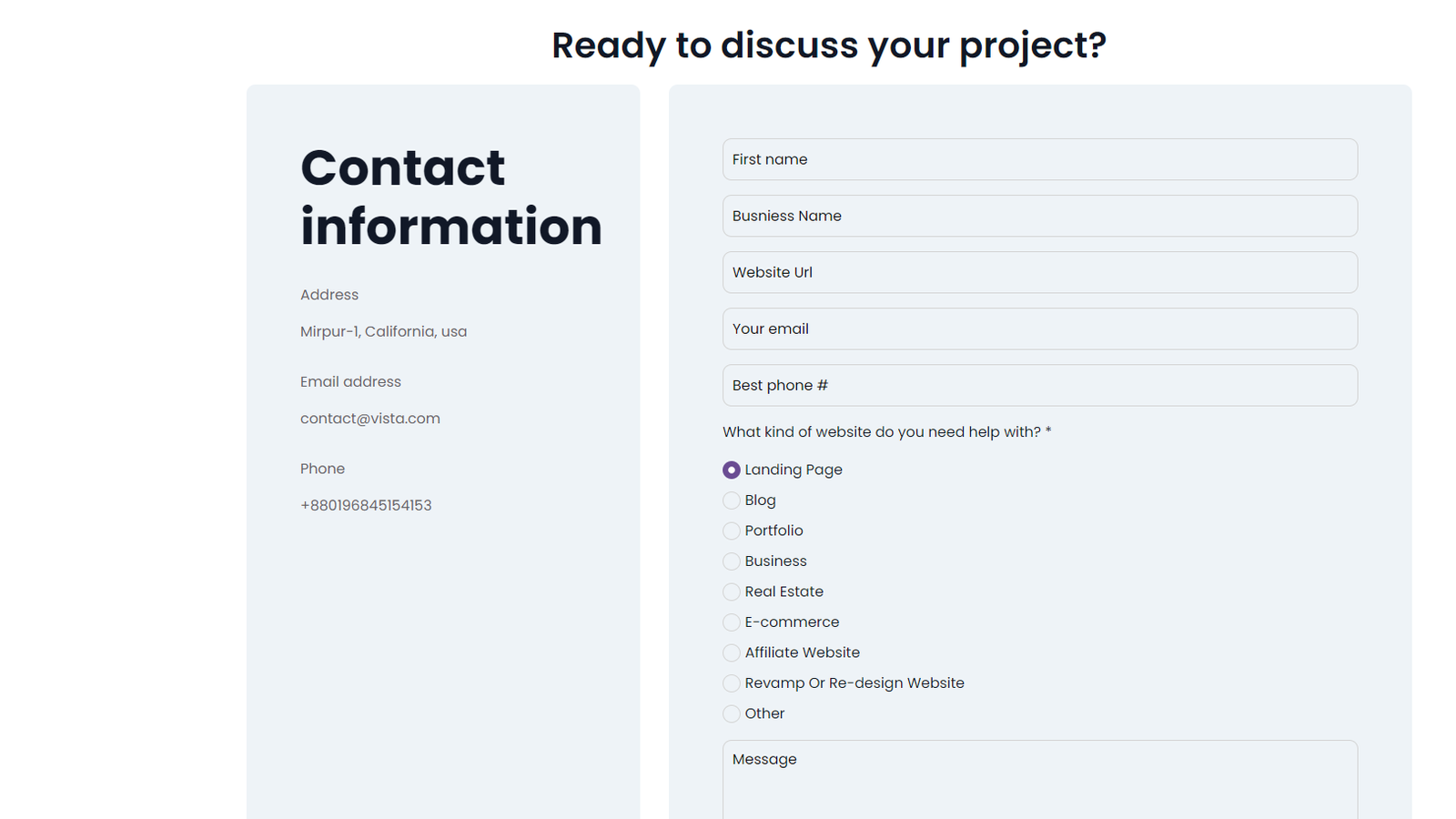Click the First name input field
This screenshot has width=1456, height=819.
[x=1039, y=159]
